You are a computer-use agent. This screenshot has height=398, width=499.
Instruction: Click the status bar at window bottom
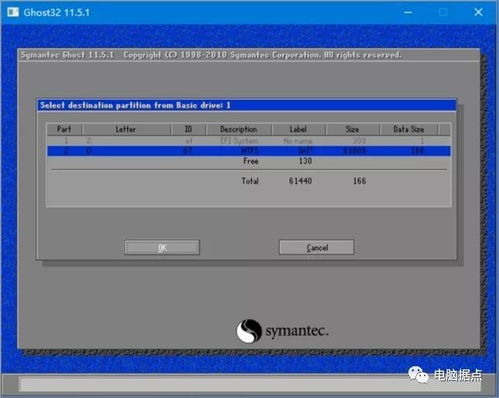249,384
